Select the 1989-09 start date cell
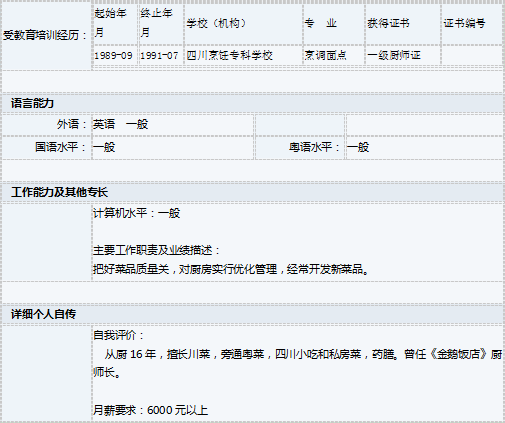505x423 pixels. pyautogui.click(x=113, y=55)
